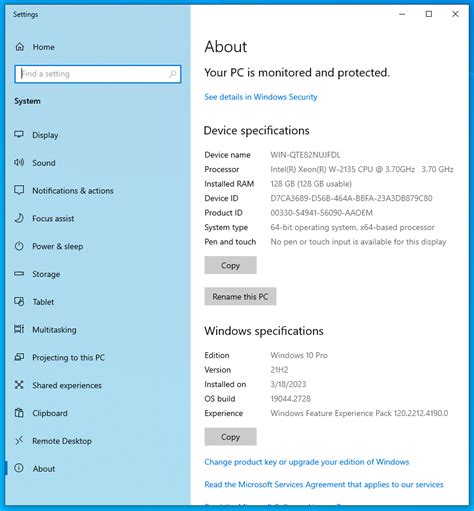Click the Windows specifications heading

pyautogui.click(x=264, y=331)
